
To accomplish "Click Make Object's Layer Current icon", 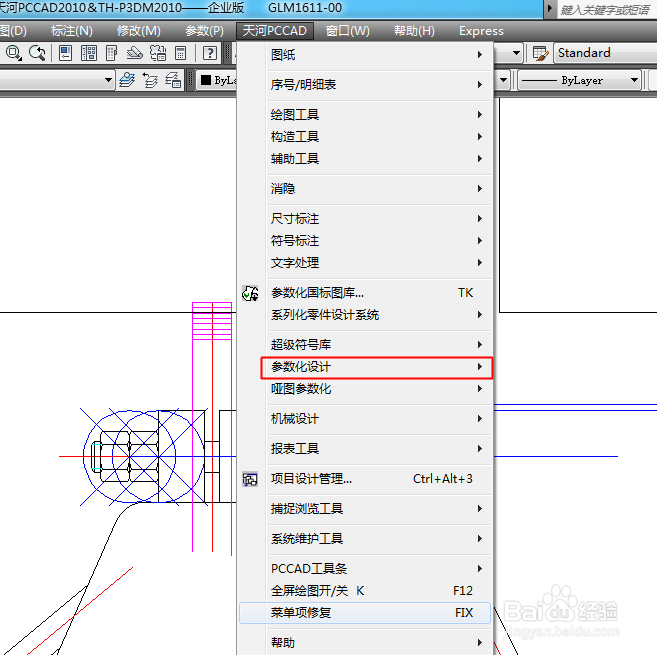I will tap(127, 80).
